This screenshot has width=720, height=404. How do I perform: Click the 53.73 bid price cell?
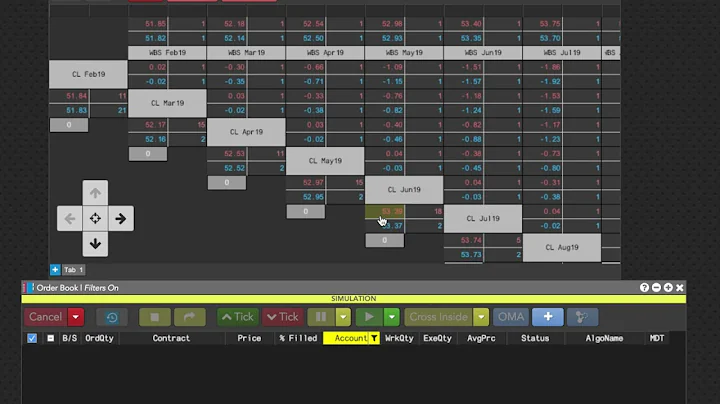point(464,255)
